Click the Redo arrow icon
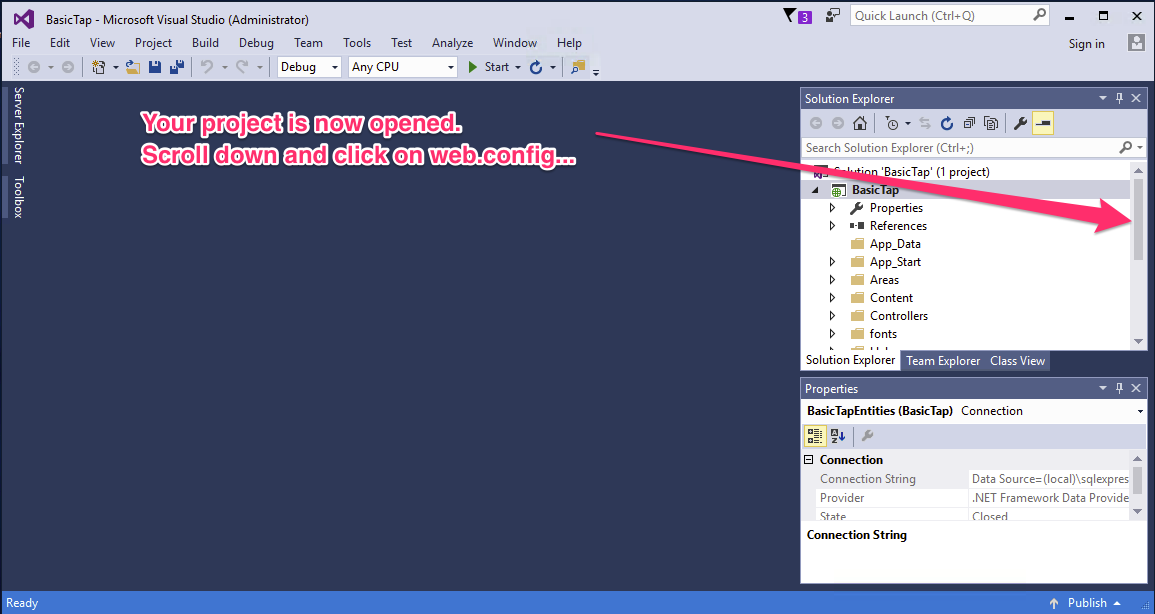Viewport: 1155px width, 614px height. pyautogui.click(x=242, y=67)
